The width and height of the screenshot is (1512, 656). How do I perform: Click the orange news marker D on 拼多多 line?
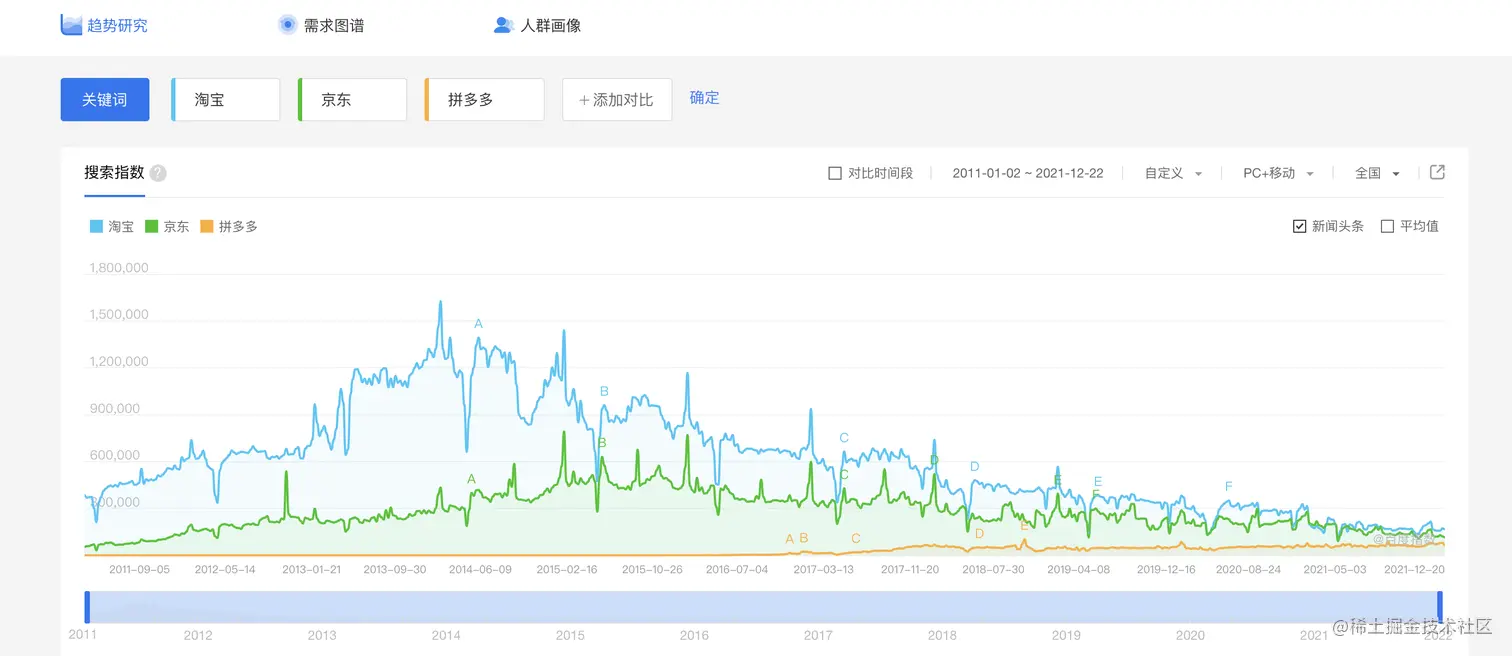979,534
